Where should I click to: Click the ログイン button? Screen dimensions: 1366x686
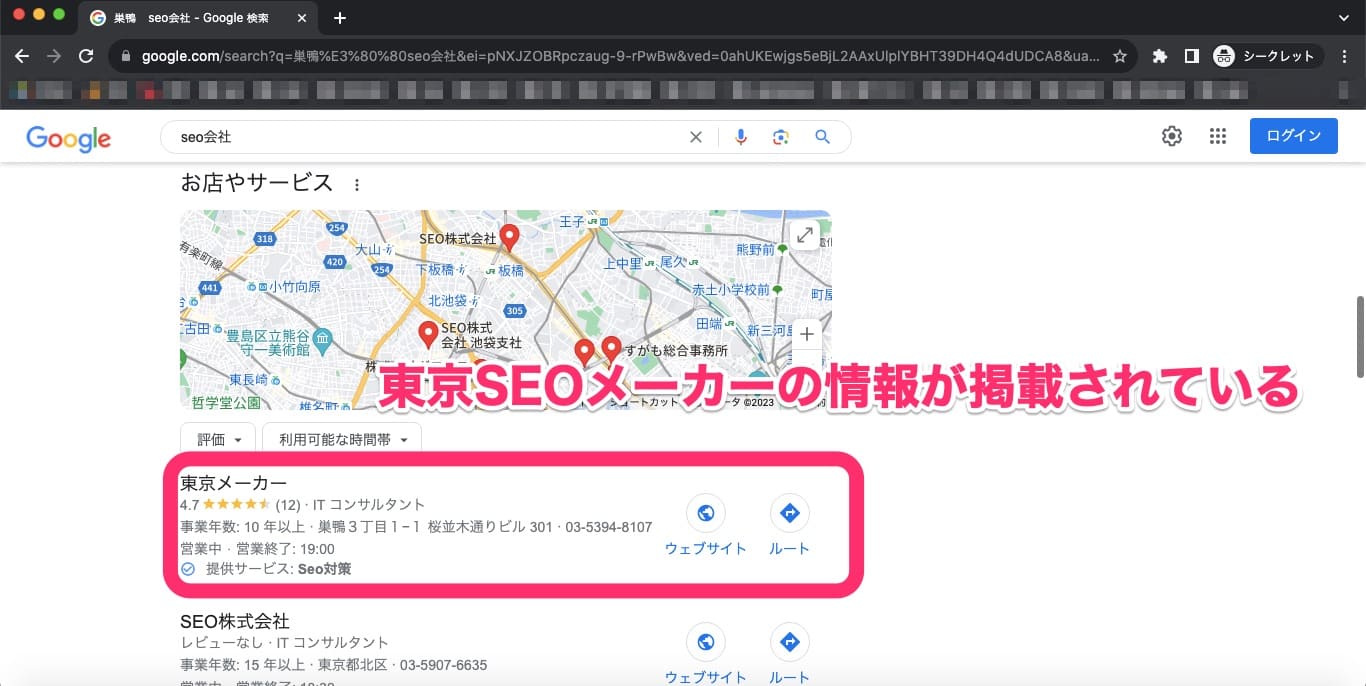pyautogui.click(x=1294, y=136)
